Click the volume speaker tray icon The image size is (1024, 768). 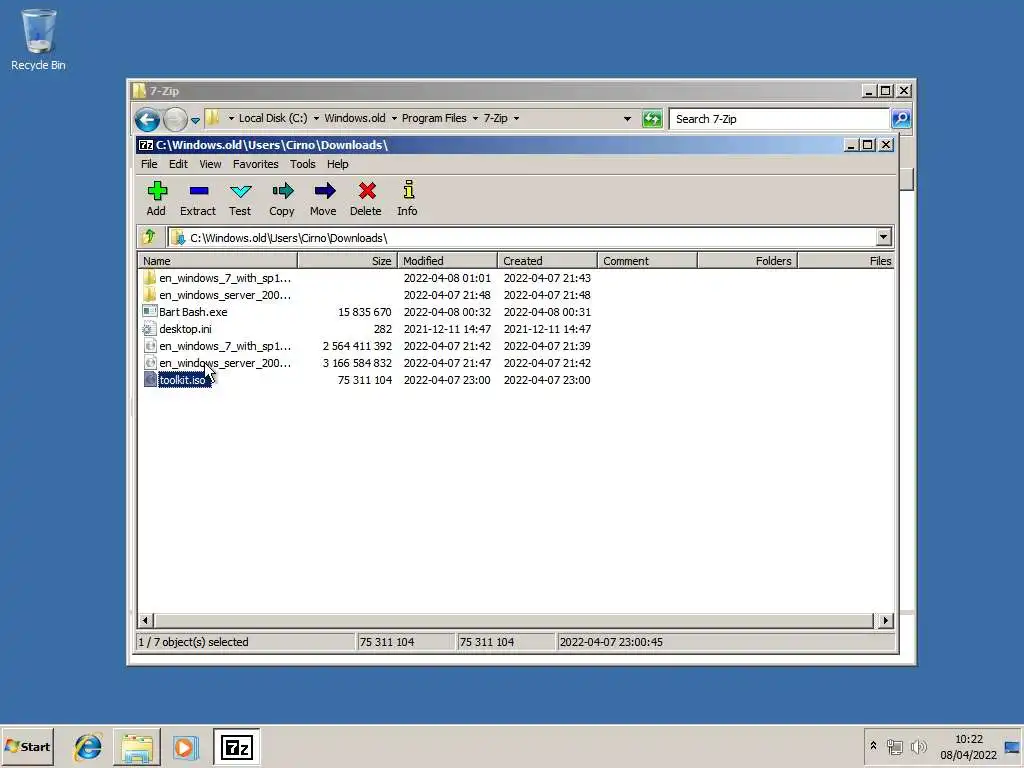pos(918,746)
